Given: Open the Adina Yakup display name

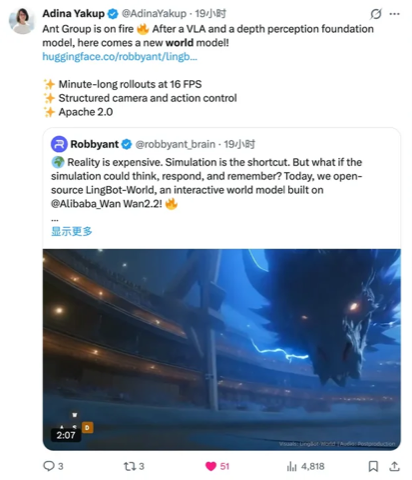Looking at the screenshot, I should point(73,14).
